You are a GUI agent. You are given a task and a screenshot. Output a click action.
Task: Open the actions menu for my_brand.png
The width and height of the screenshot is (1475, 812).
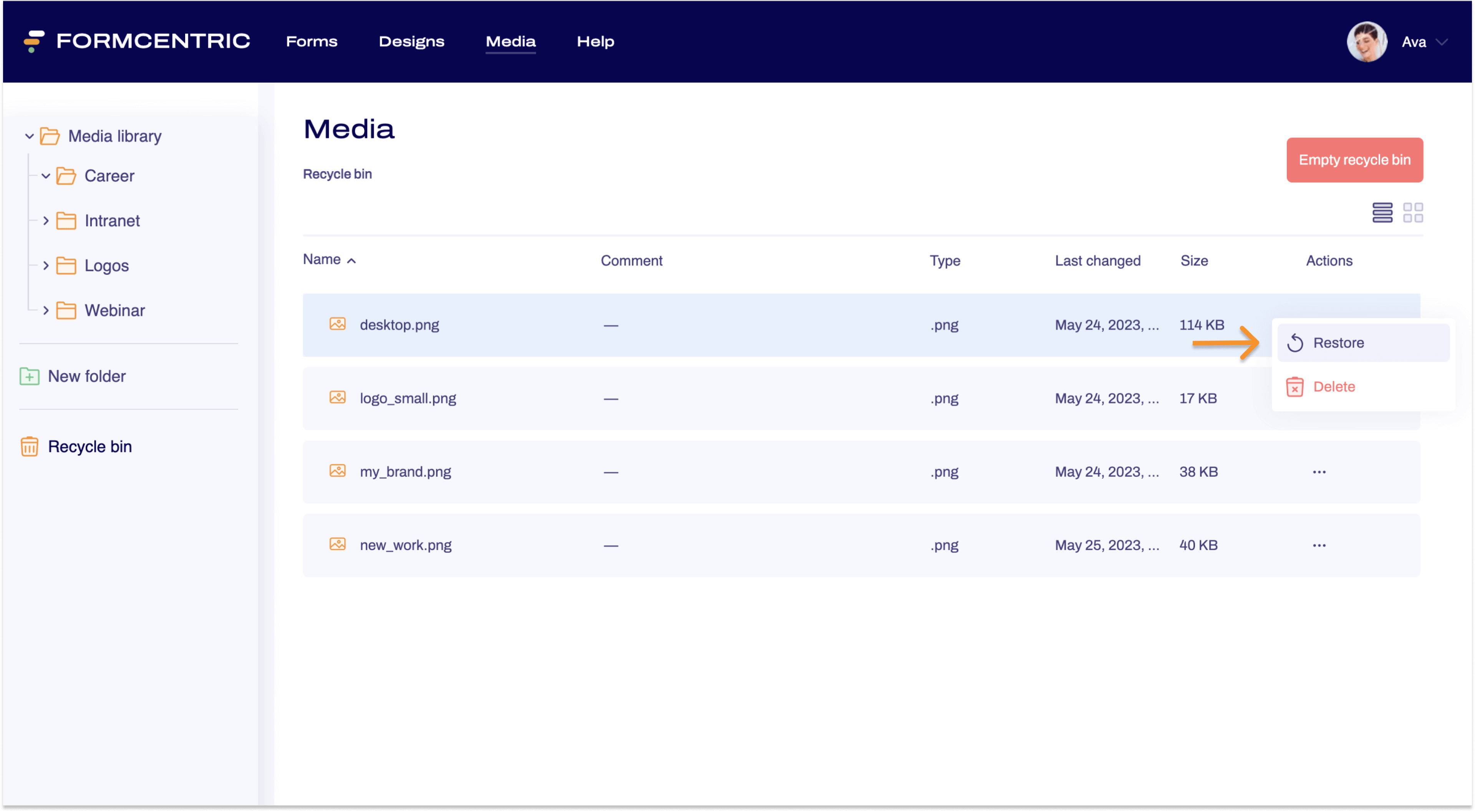[1320, 471]
